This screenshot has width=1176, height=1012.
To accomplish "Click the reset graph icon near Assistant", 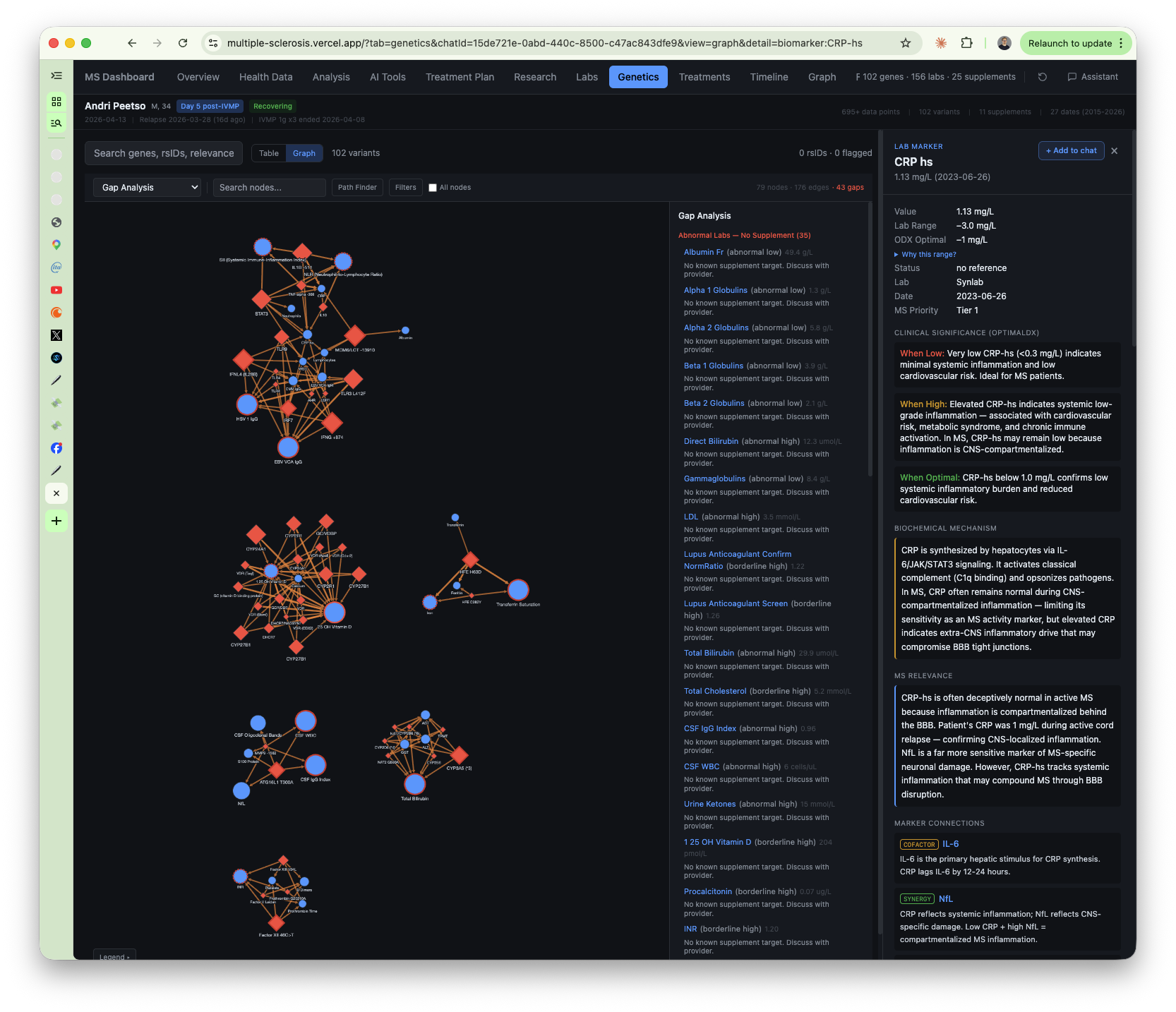I will pos(1042,77).
